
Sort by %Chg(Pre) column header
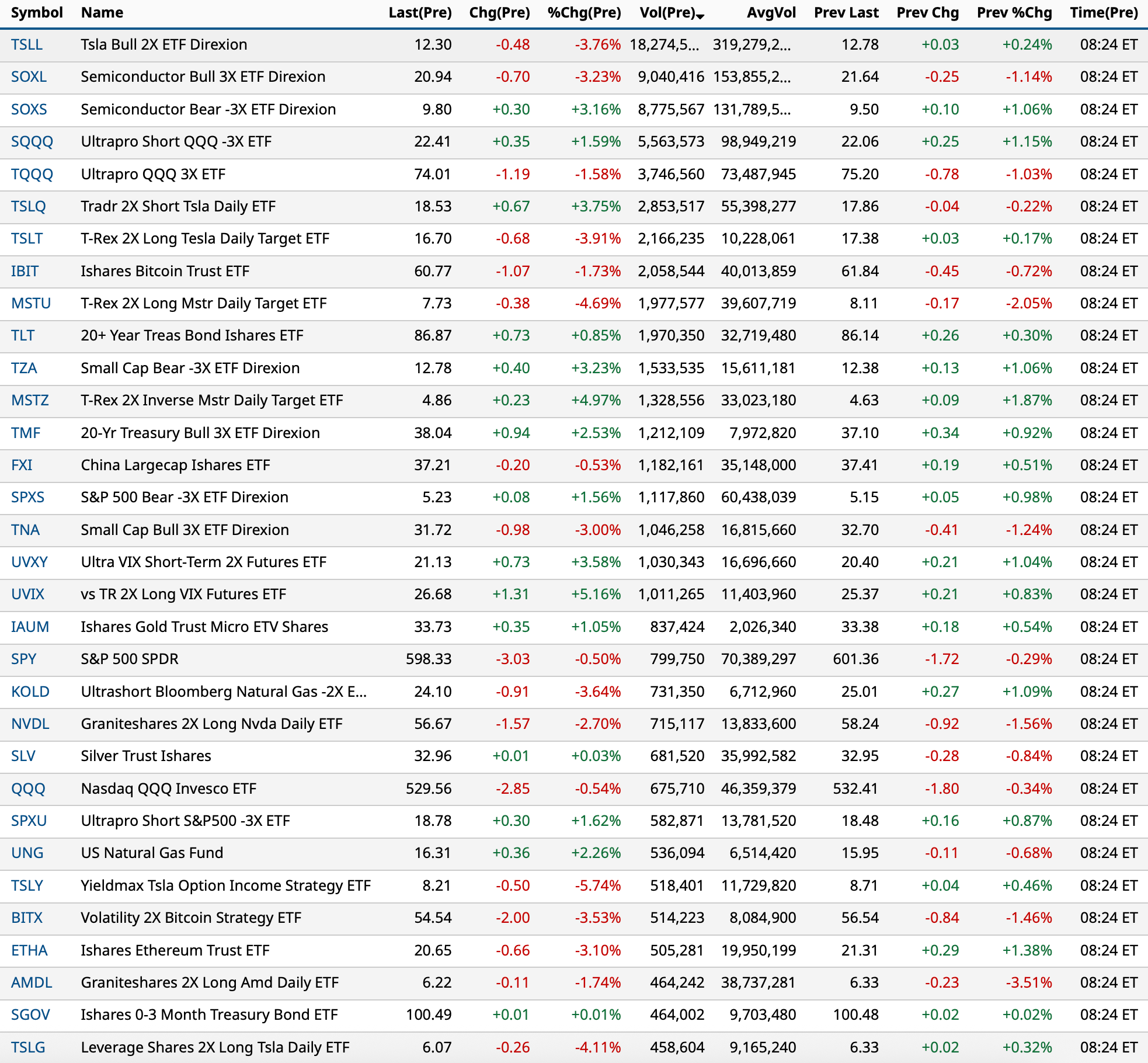[x=584, y=12]
